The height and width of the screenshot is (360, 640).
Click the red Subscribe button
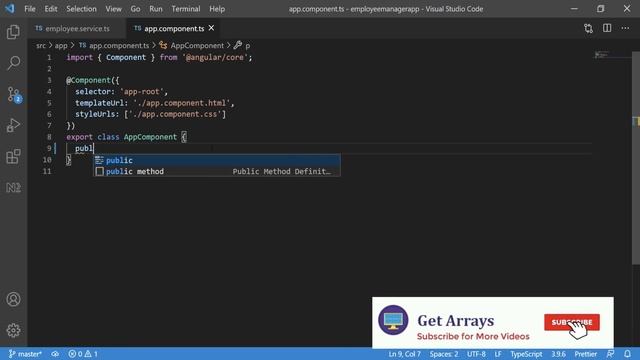click(x=571, y=322)
